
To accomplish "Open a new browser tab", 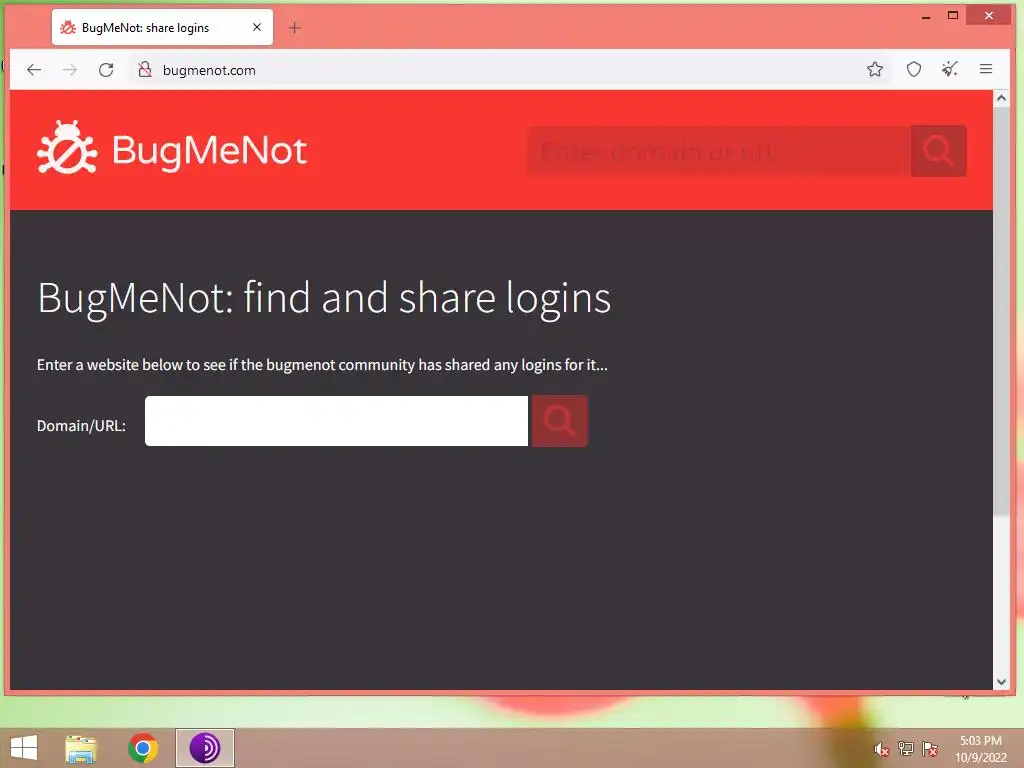I will (x=295, y=27).
